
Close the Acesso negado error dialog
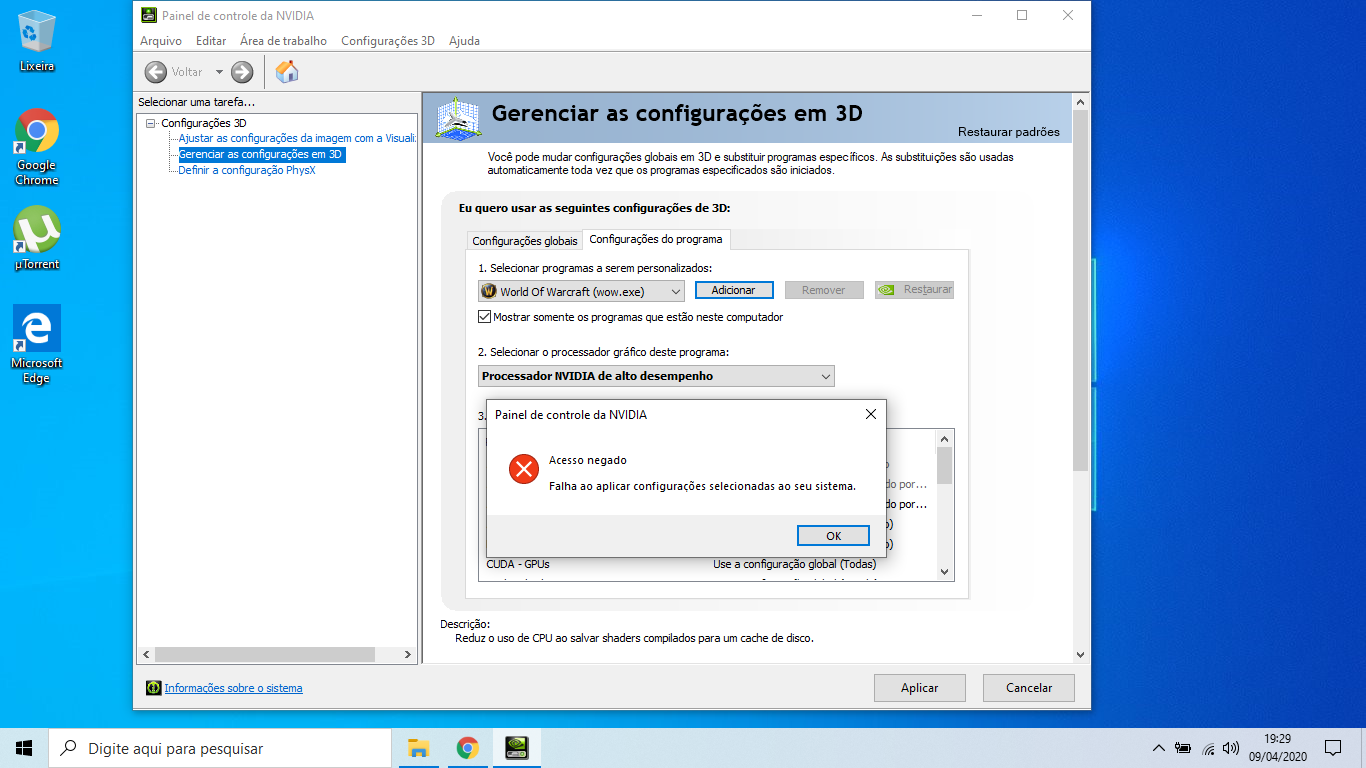(x=870, y=414)
